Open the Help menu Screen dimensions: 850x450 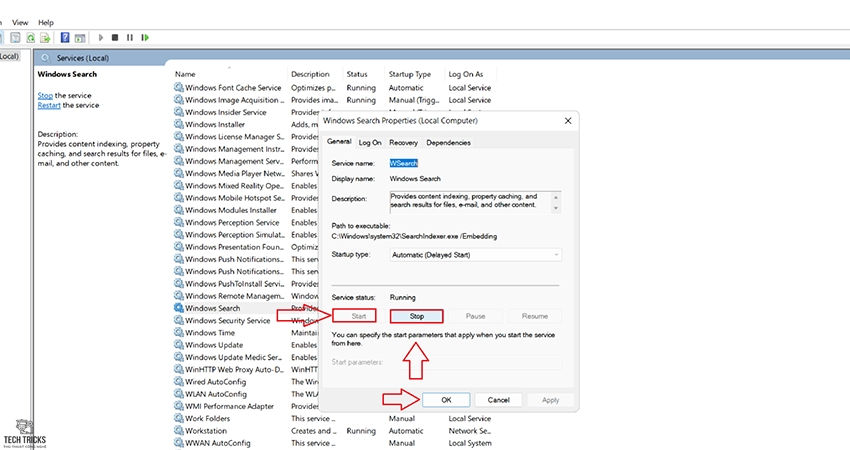pos(46,22)
